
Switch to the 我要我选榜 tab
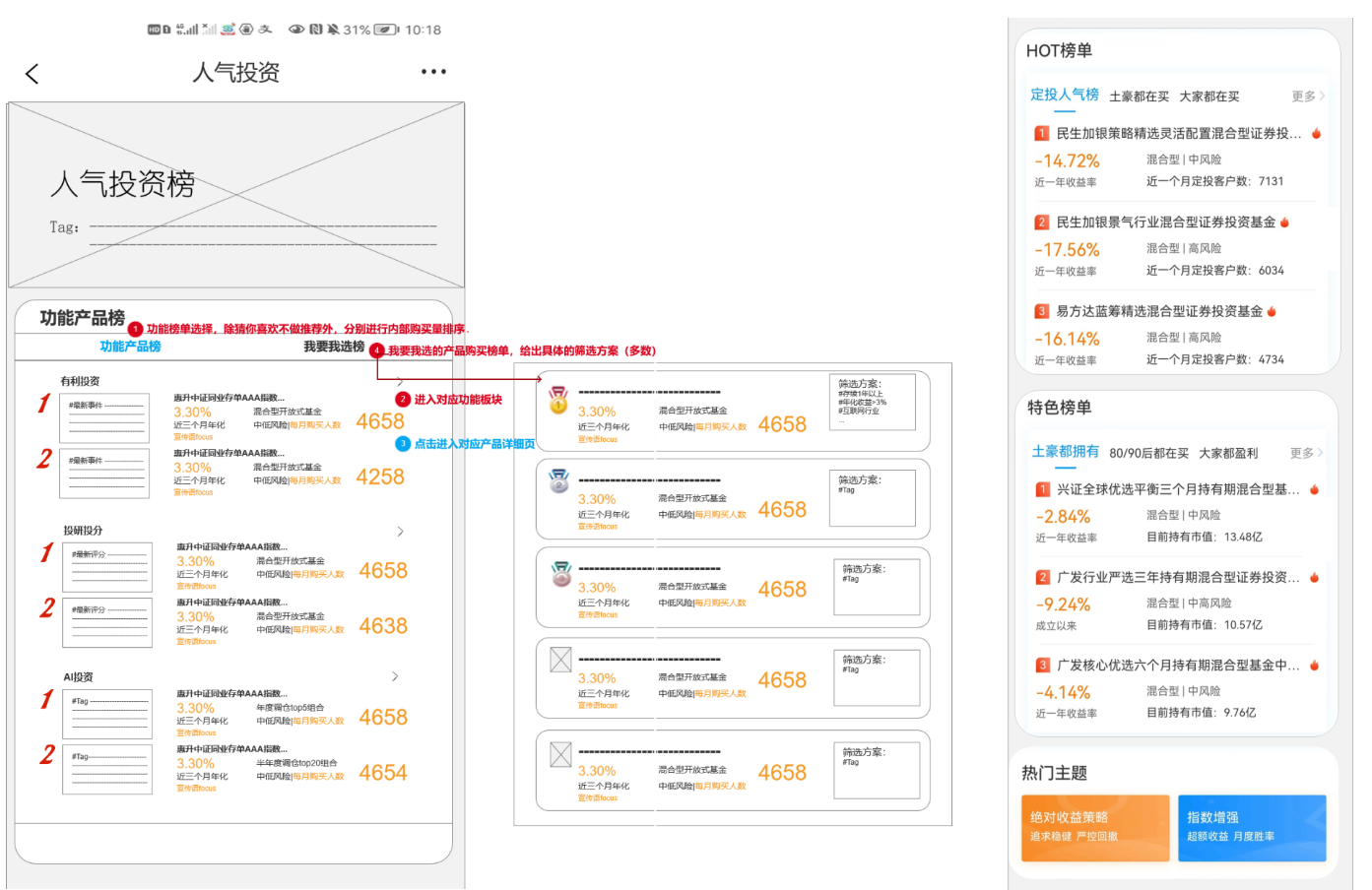[x=334, y=347]
